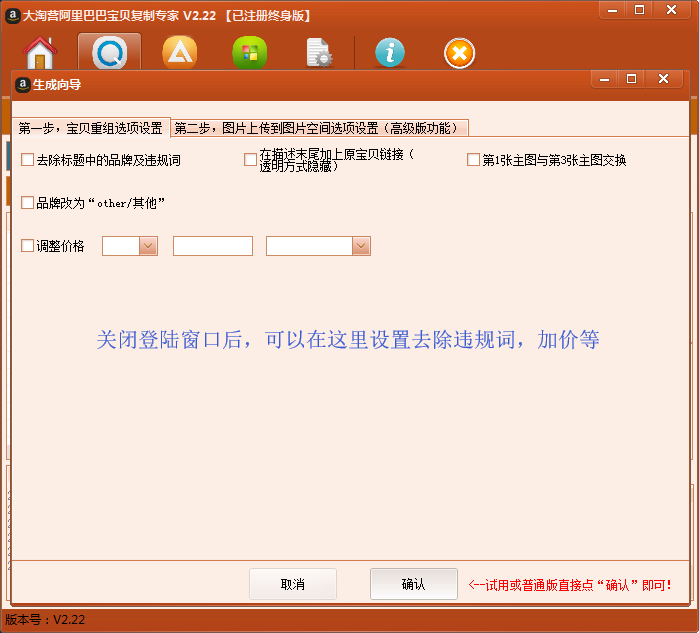Open the home house icon
Viewport: 699px width, 633px height.
40,53
